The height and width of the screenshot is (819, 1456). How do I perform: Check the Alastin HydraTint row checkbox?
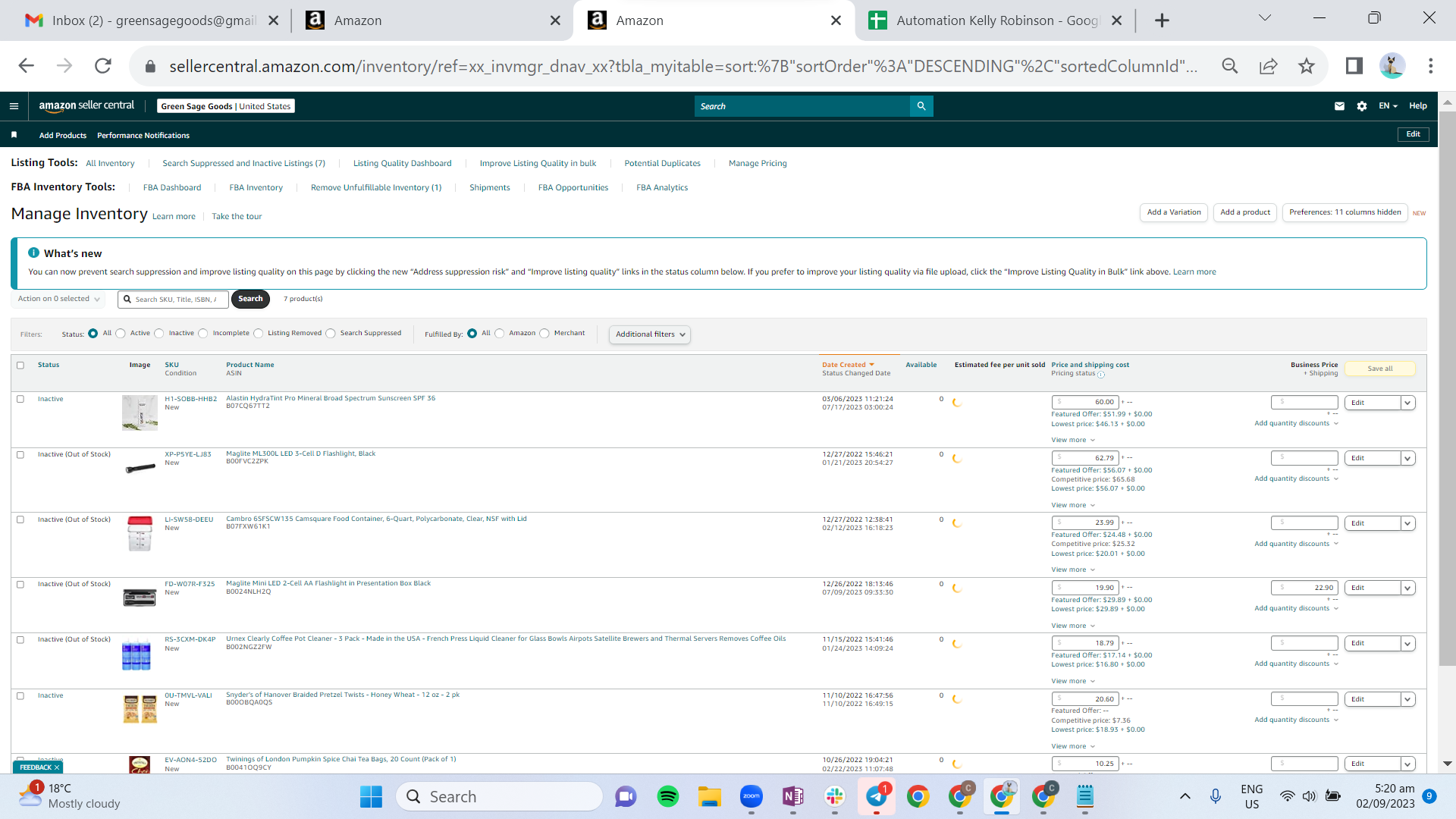[x=20, y=399]
